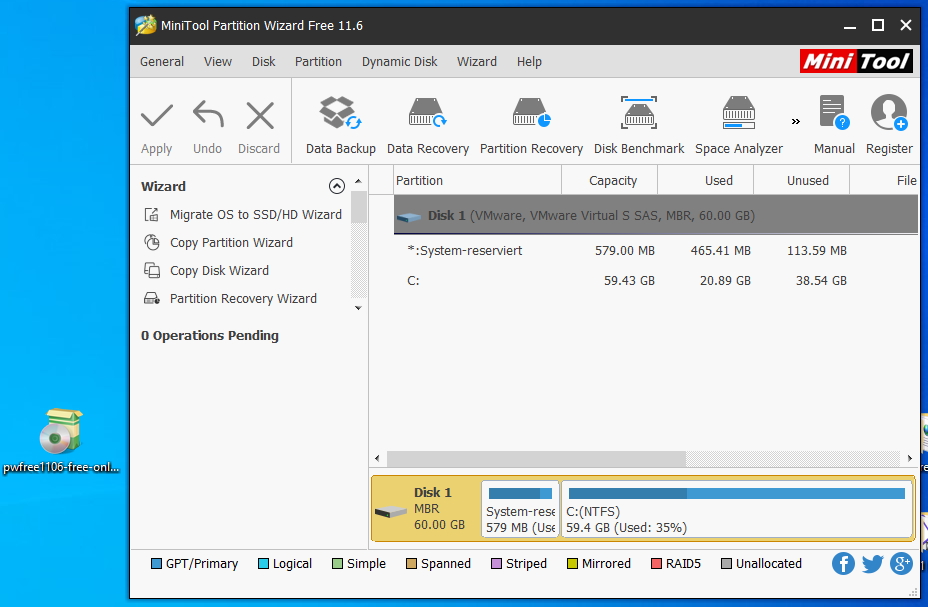Image resolution: width=928 pixels, height=607 pixels.
Task: Click the Discard X icon
Action: click(x=260, y=115)
